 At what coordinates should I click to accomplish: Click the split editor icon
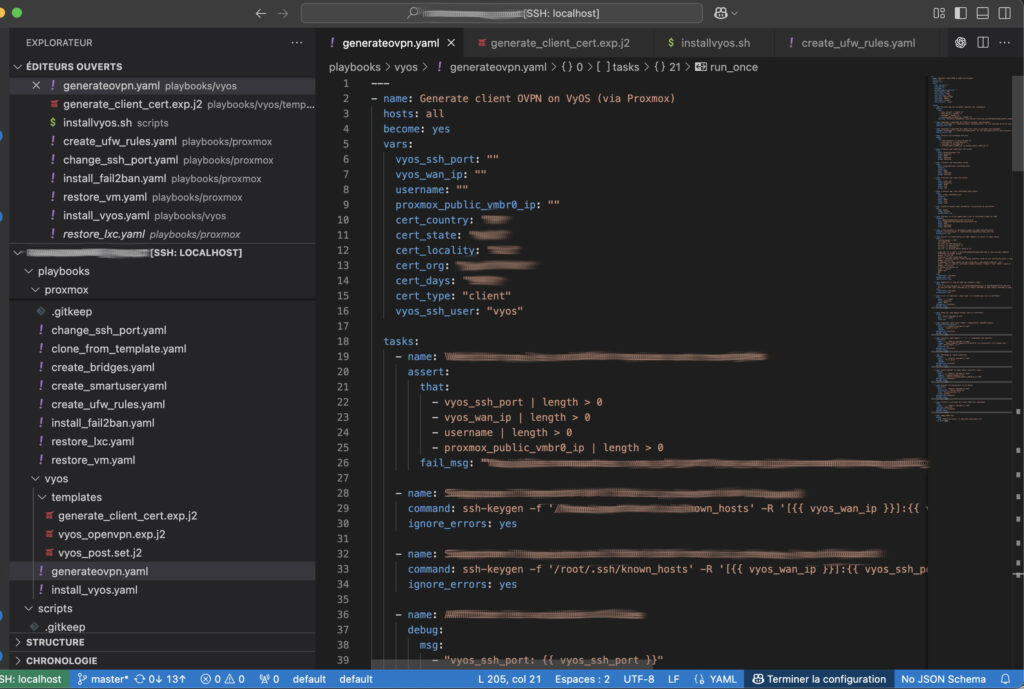(983, 43)
